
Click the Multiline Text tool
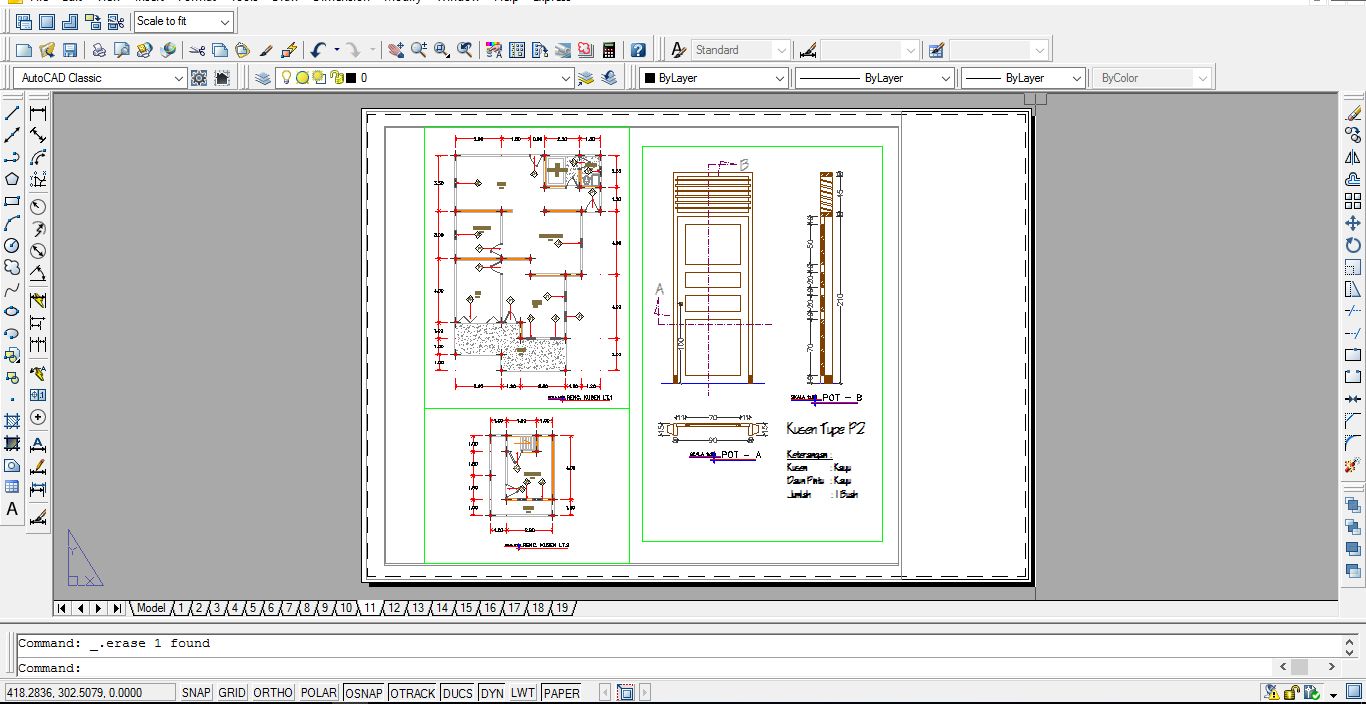[12, 509]
